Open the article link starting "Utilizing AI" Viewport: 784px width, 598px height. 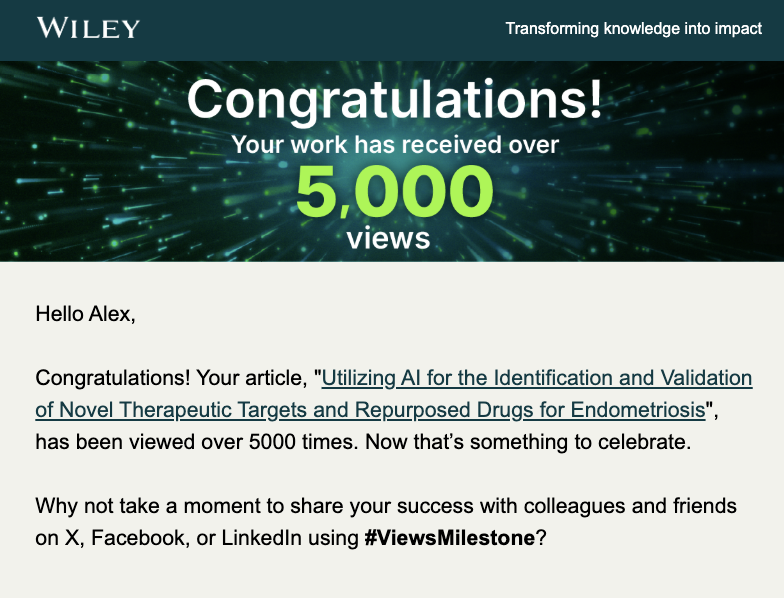point(536,378)
